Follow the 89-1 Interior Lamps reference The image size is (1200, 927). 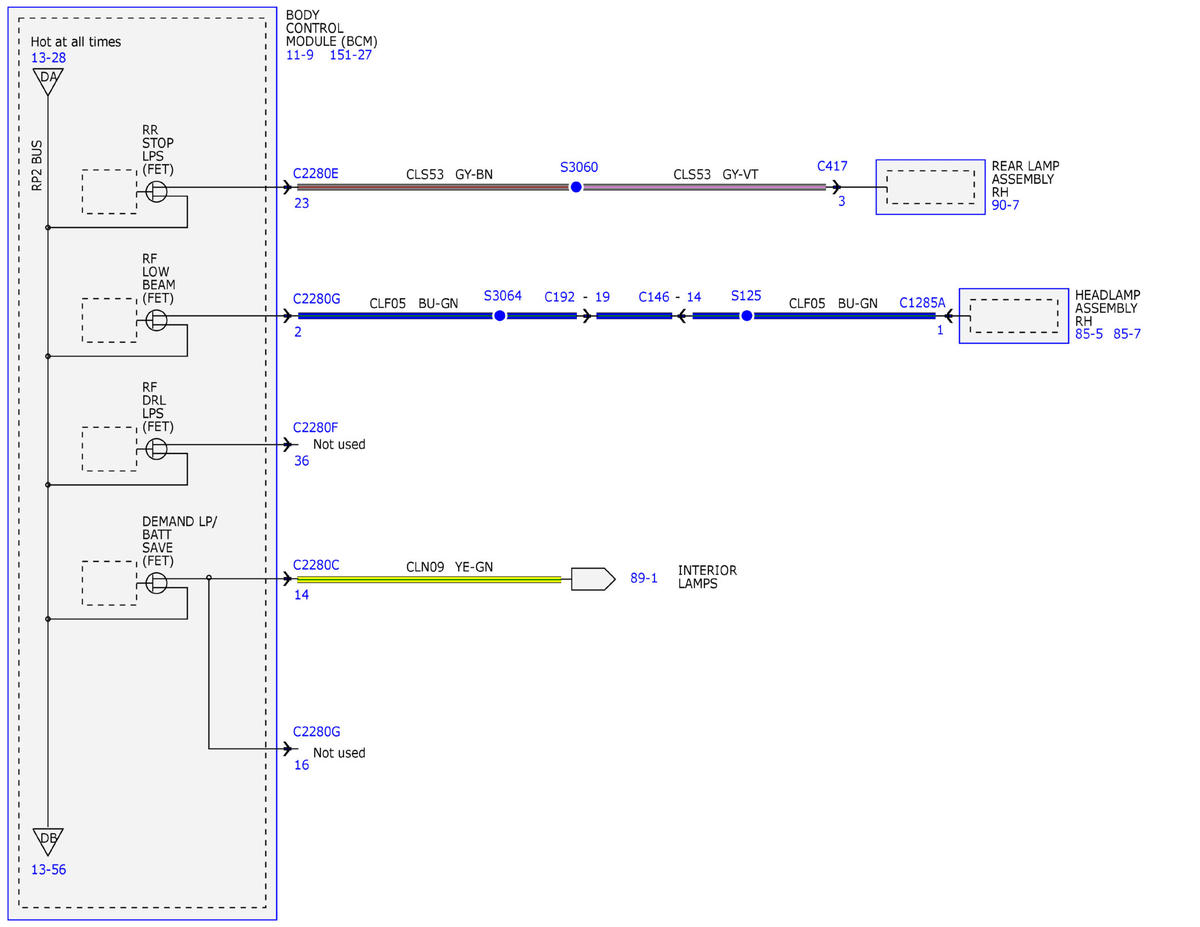coord(644,578)
